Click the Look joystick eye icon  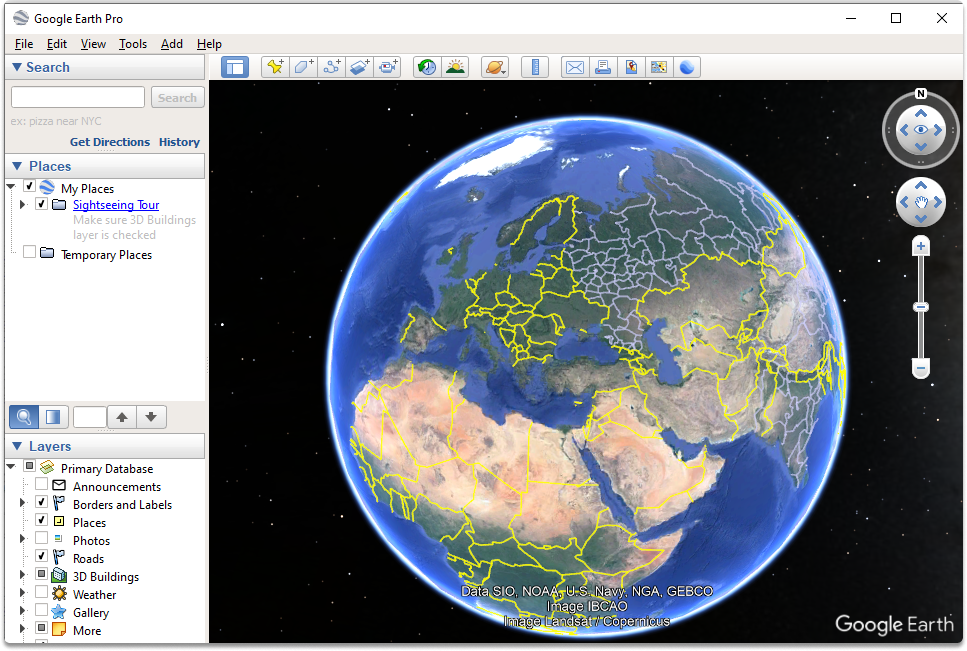[x=921, y=130]
